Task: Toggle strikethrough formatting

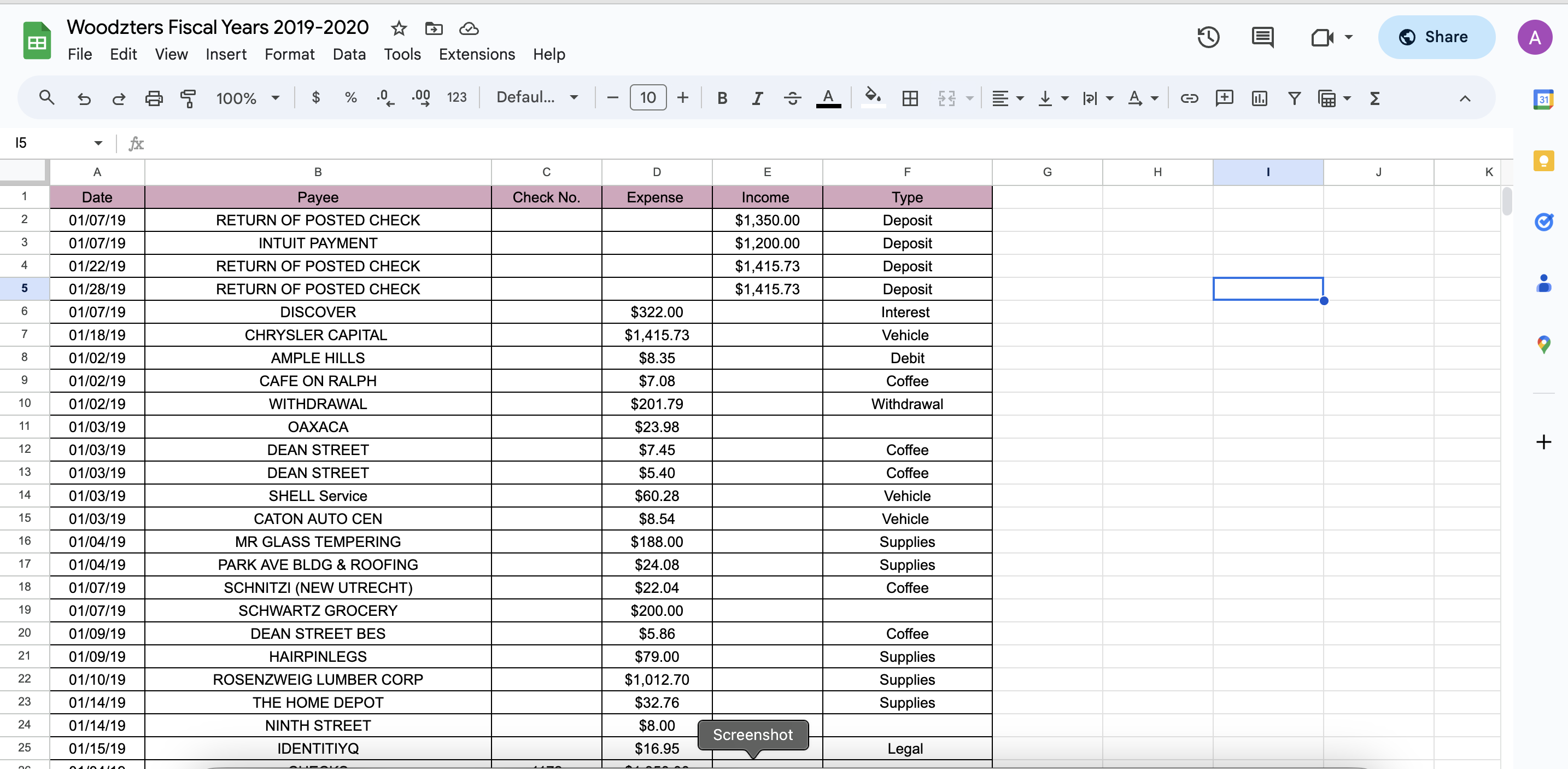Action: pyautogui.click(x=792, y=98)
